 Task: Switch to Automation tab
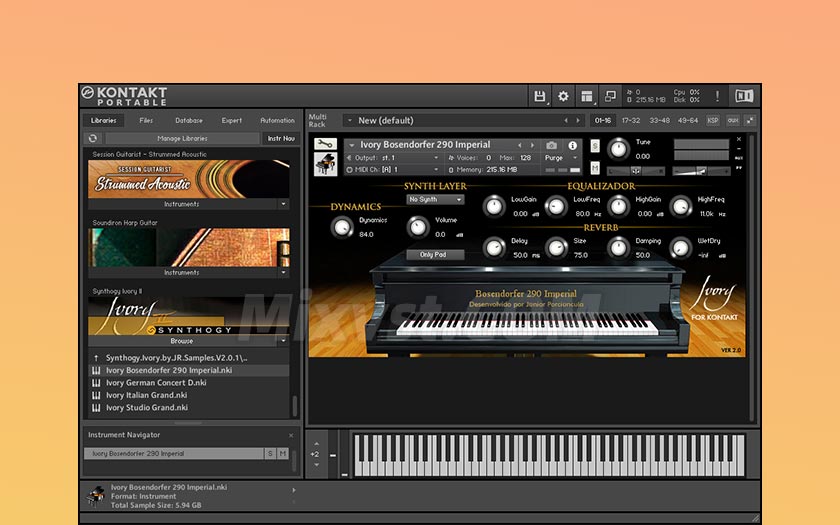click(278, 121)
